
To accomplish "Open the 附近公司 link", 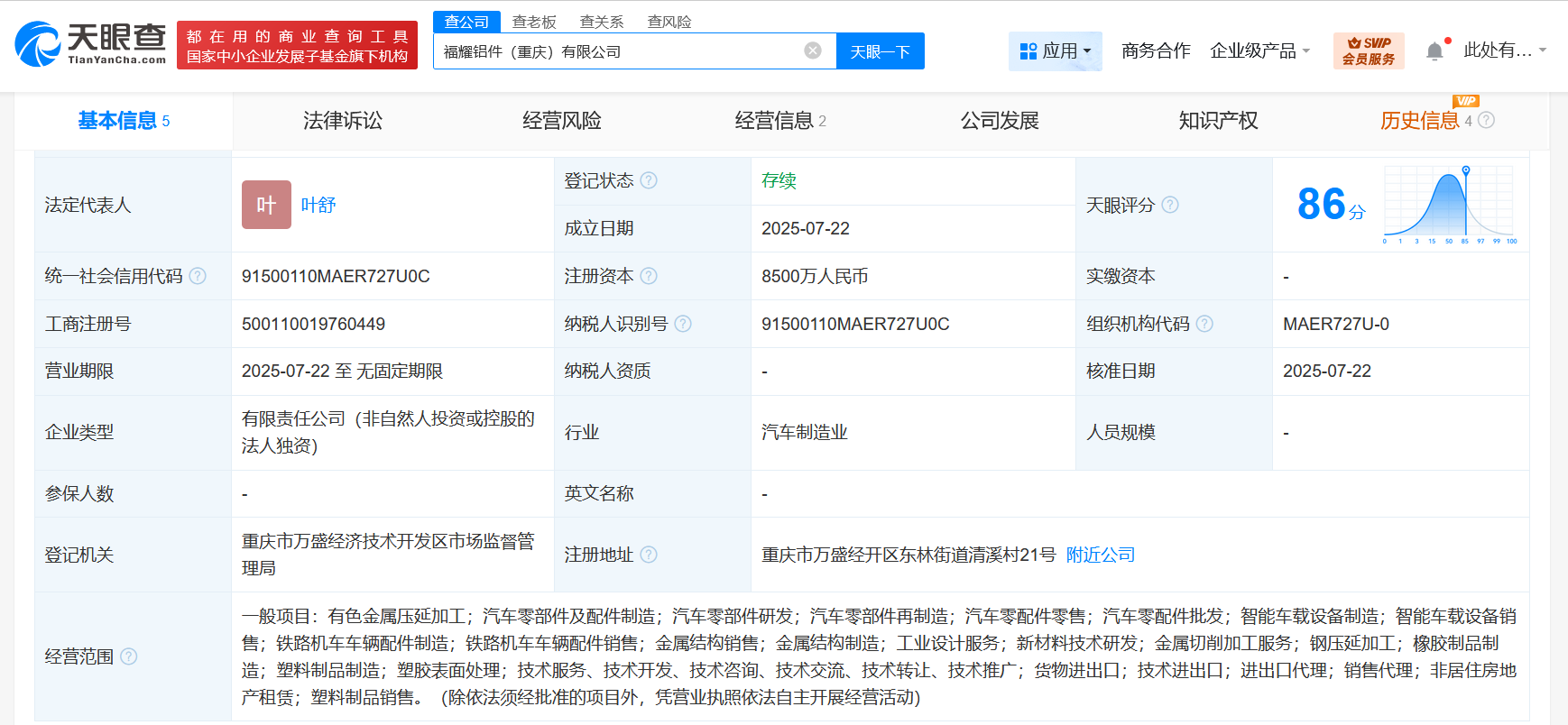I will pos(1101,555).
